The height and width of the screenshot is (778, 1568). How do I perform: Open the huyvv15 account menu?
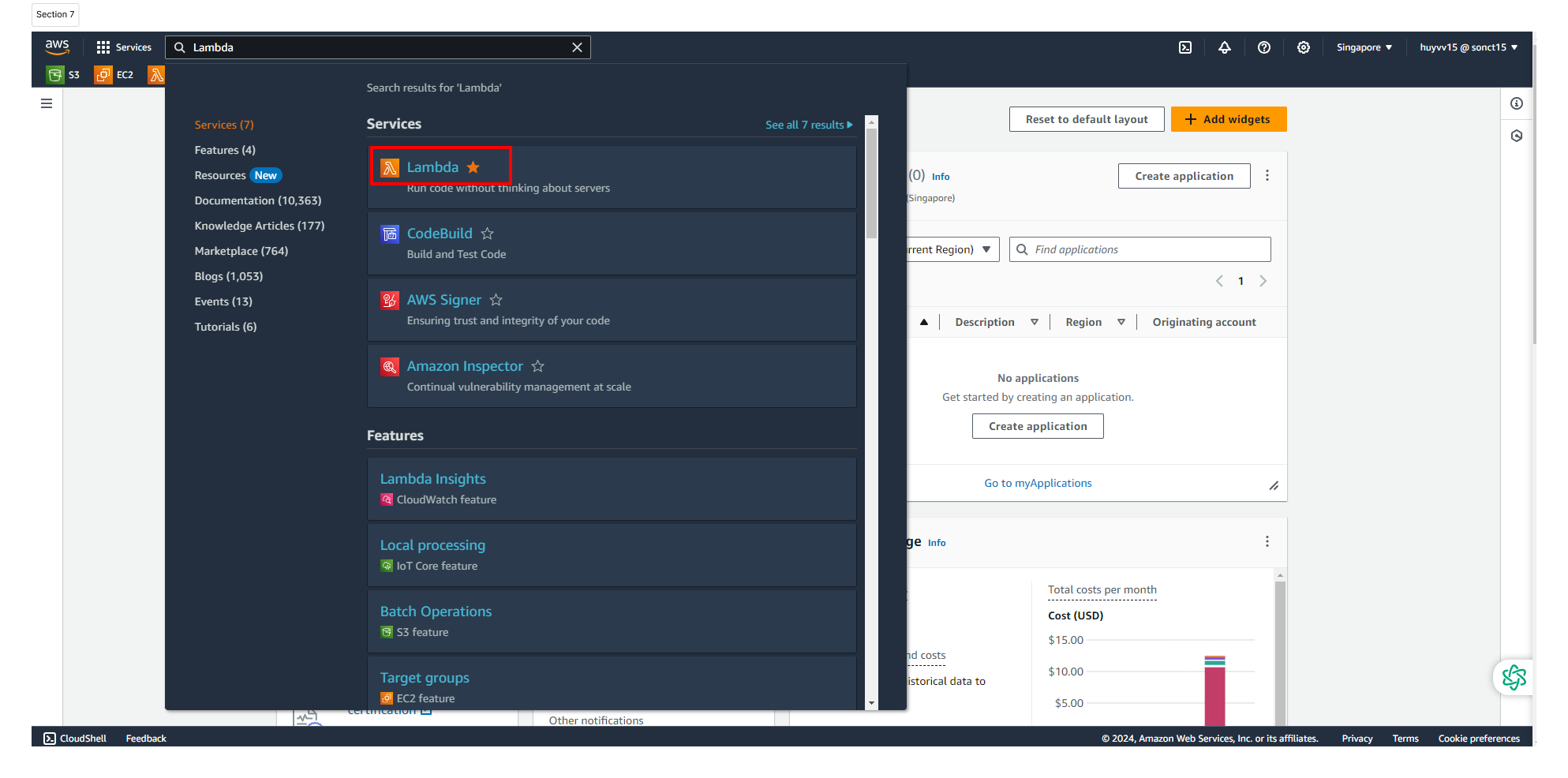1469,47
